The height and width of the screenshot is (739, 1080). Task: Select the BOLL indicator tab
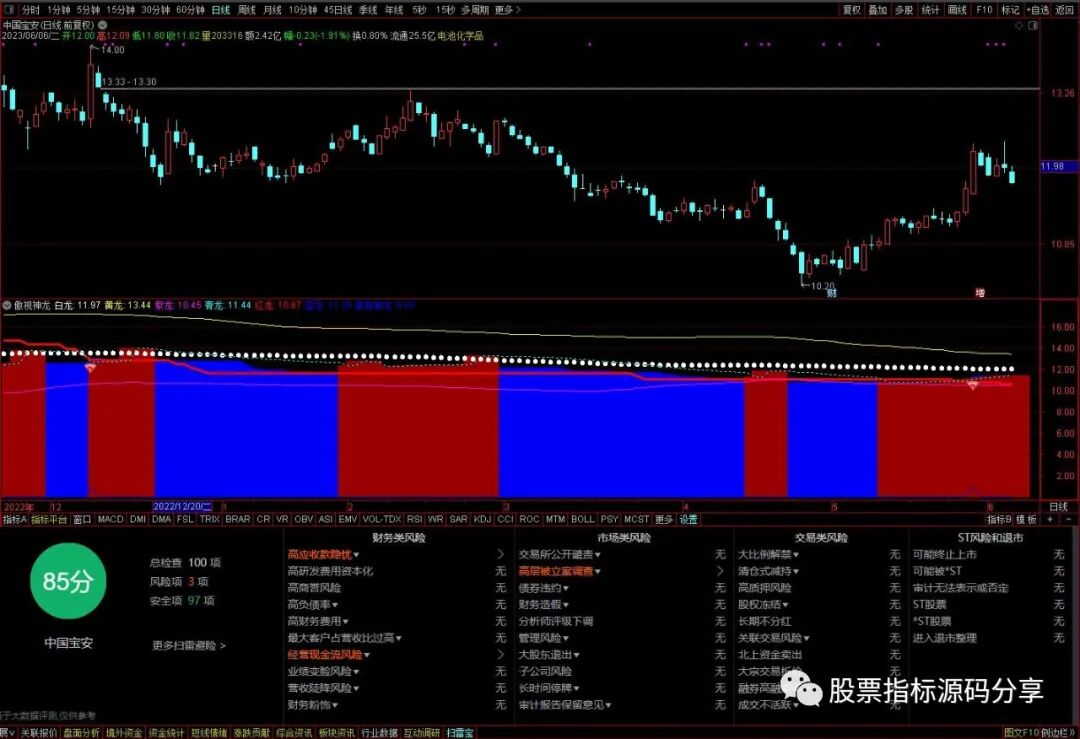pyautogui.click(x=583, y=519)
